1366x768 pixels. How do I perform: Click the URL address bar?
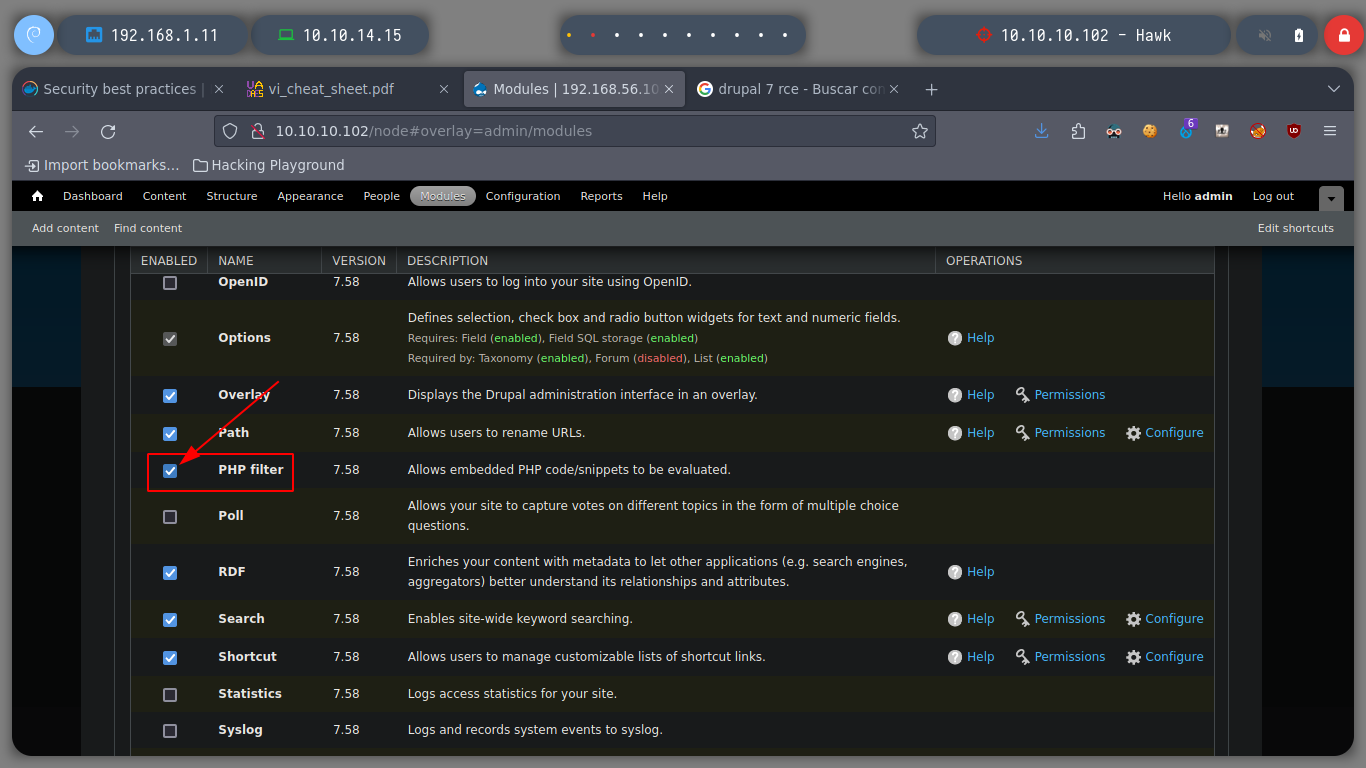[575, 131]
